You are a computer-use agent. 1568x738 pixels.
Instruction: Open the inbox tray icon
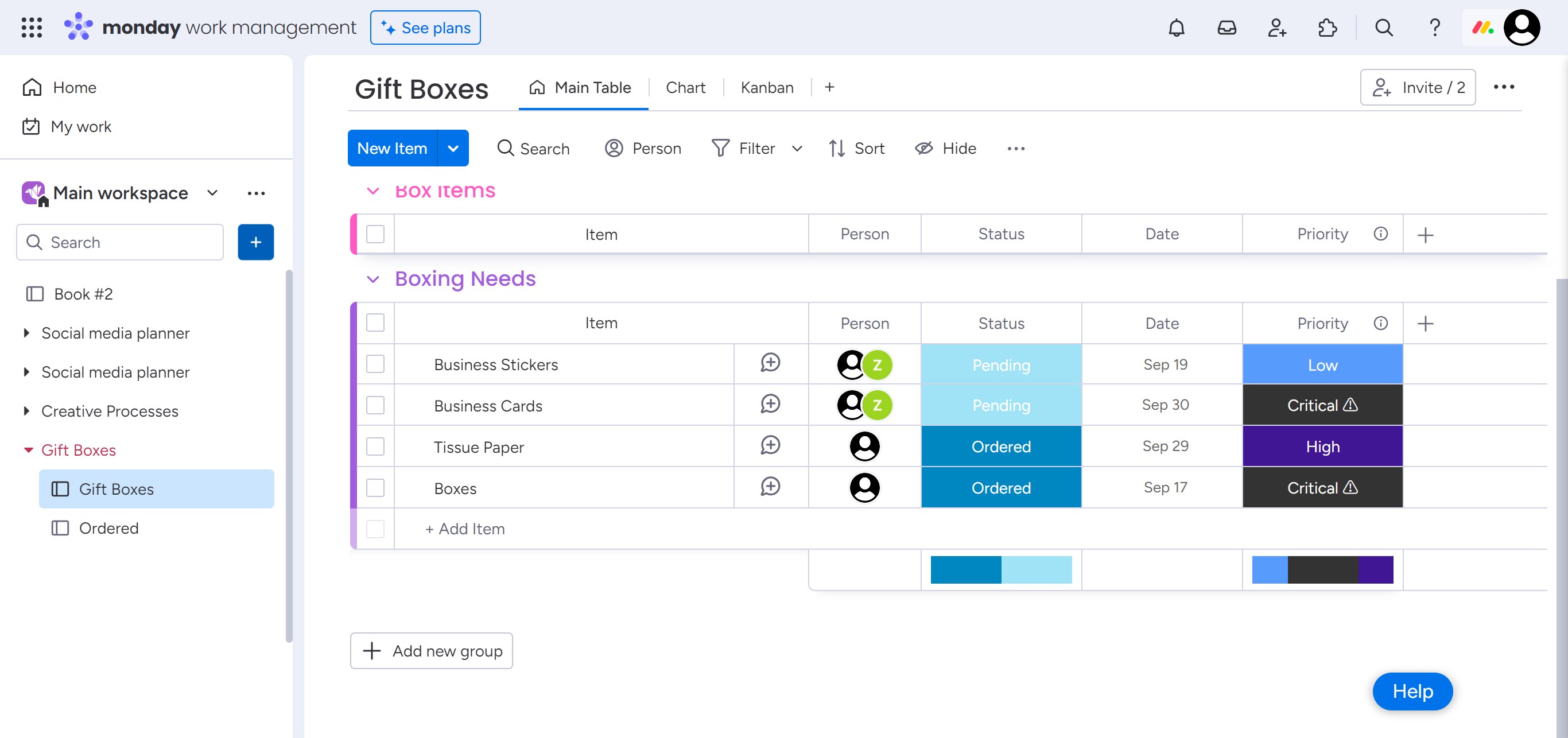point(1227,28)
